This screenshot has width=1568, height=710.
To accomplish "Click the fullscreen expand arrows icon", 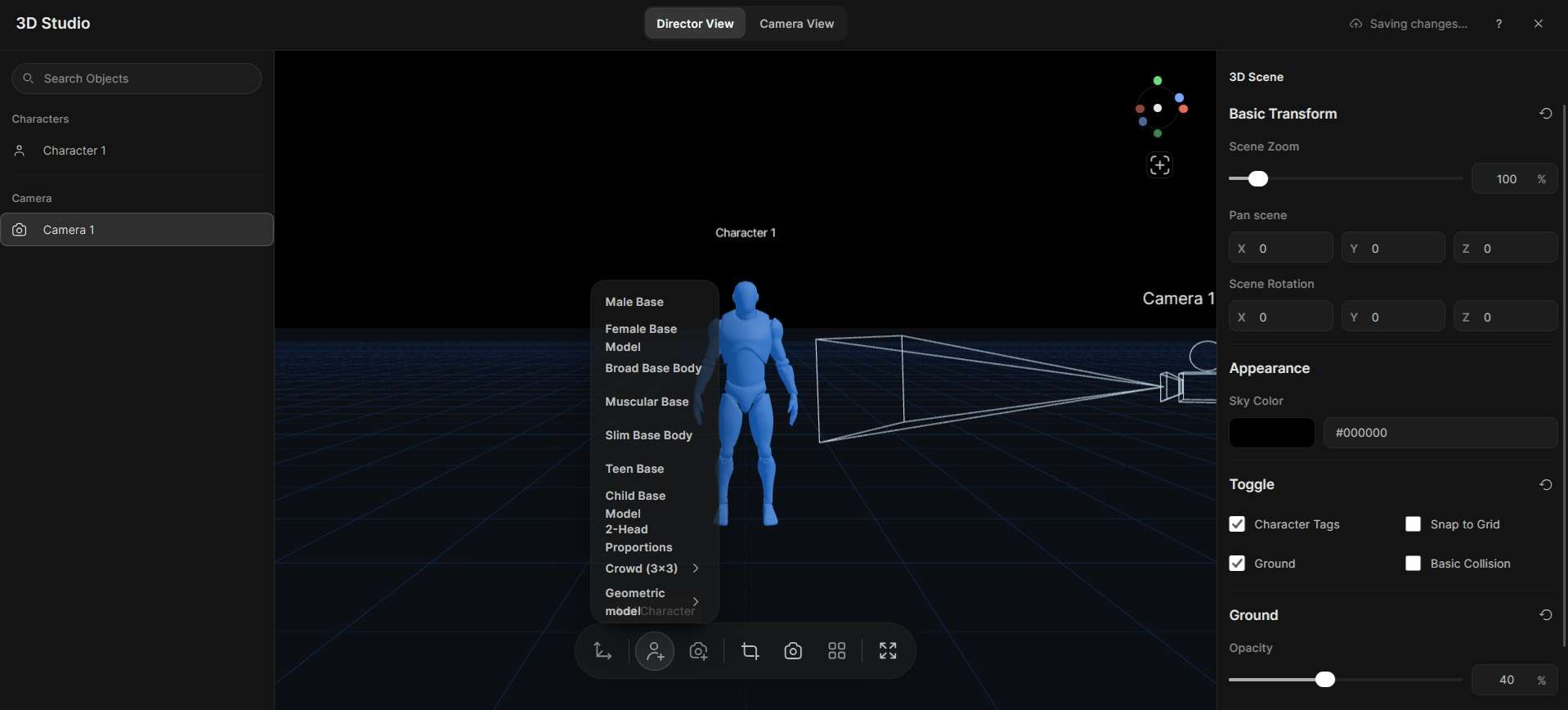I will coord(888,651).
